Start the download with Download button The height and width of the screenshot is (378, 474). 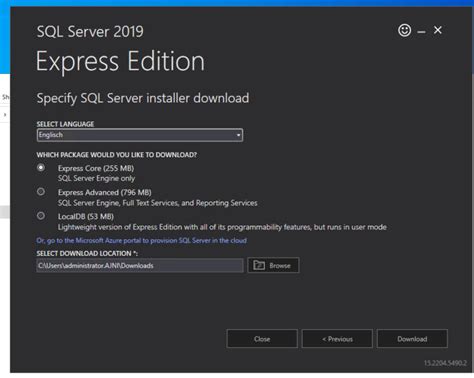tap(412, 339)
